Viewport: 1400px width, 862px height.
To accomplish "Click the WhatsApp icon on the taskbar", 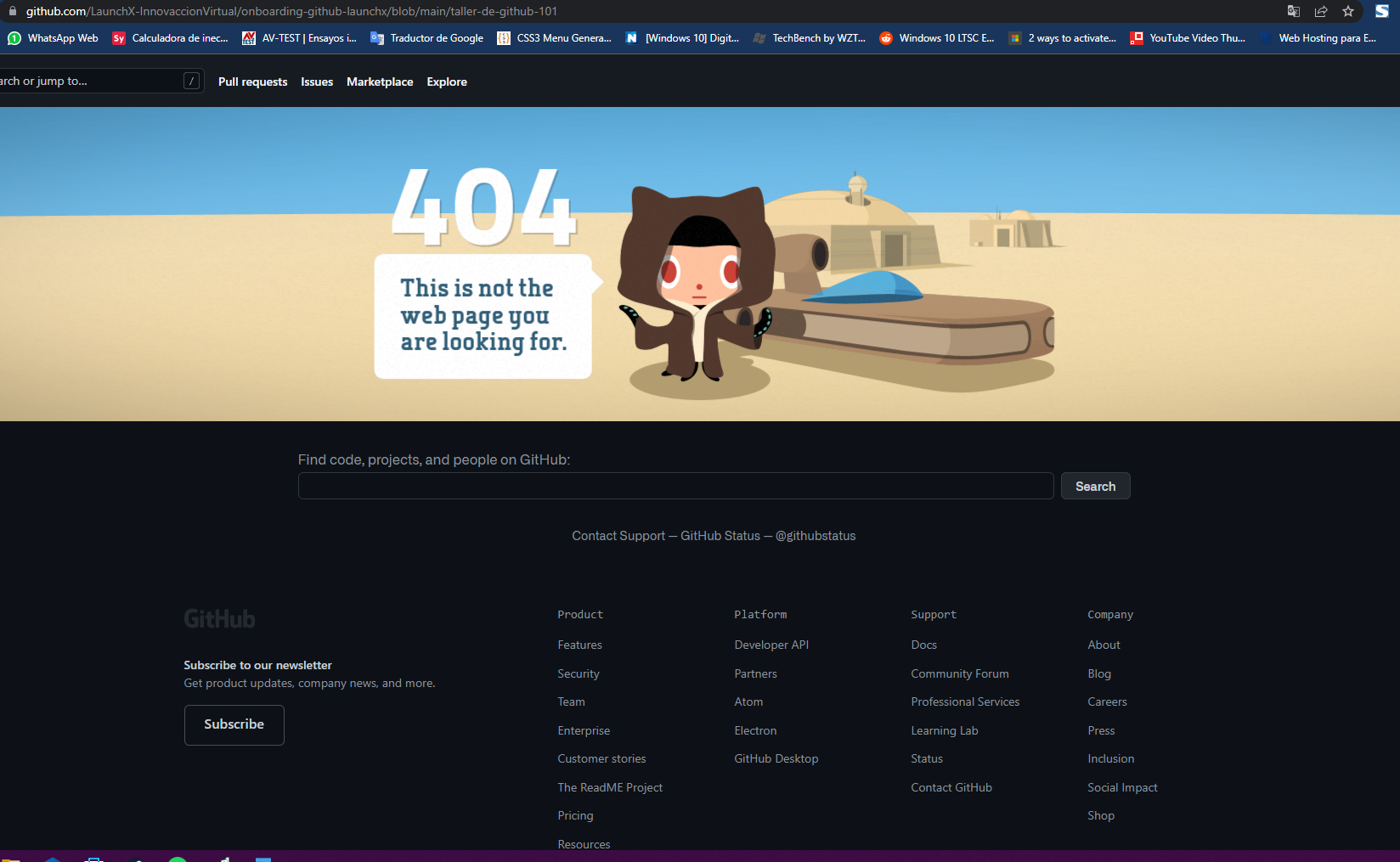I will 178,859.
